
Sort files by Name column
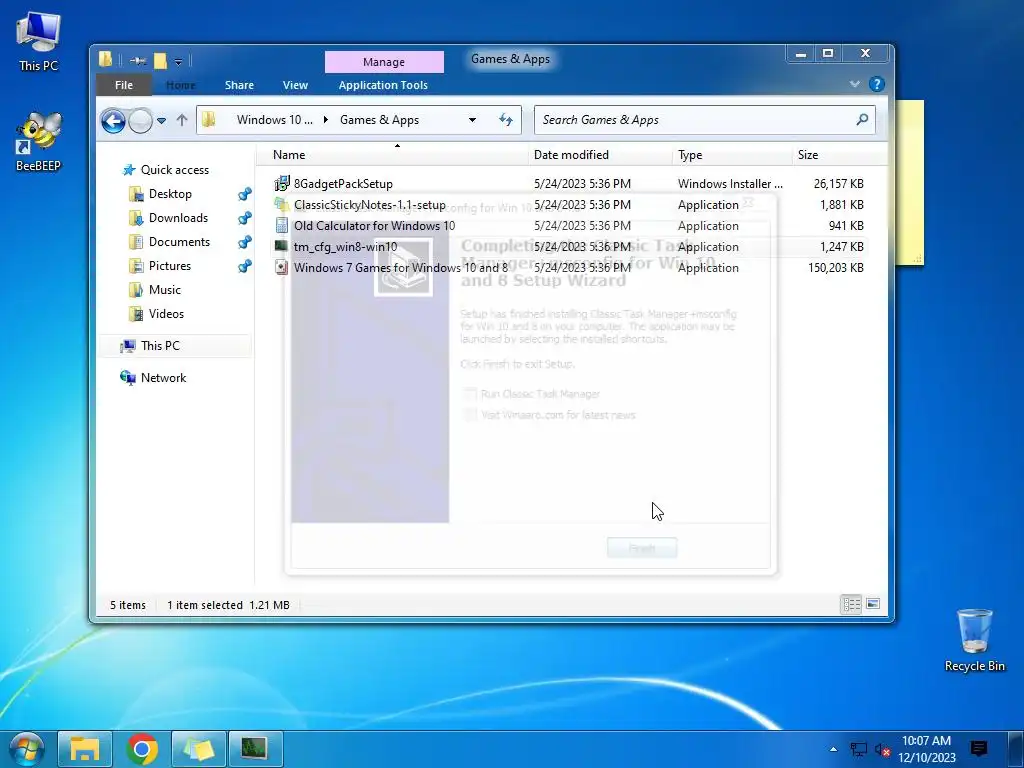tap(289, 155)
